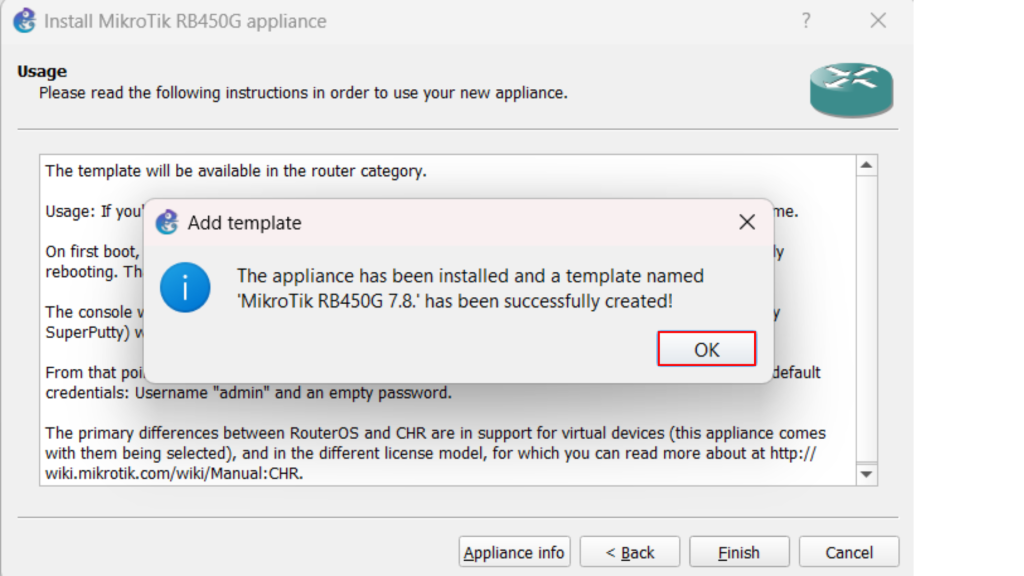
Task: Open the Appliance info button
Action: click(514, 552)
